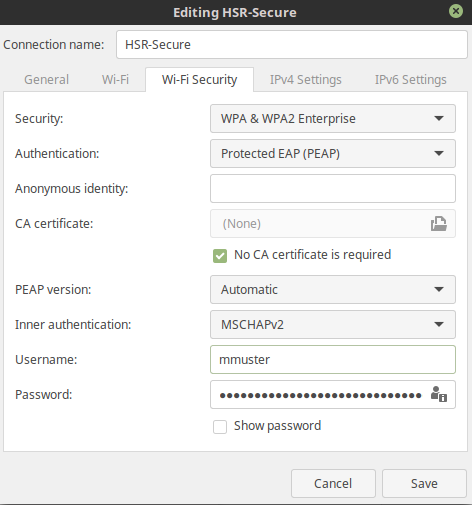Close the Editing HSR-Secure dialog

point(456,11)
